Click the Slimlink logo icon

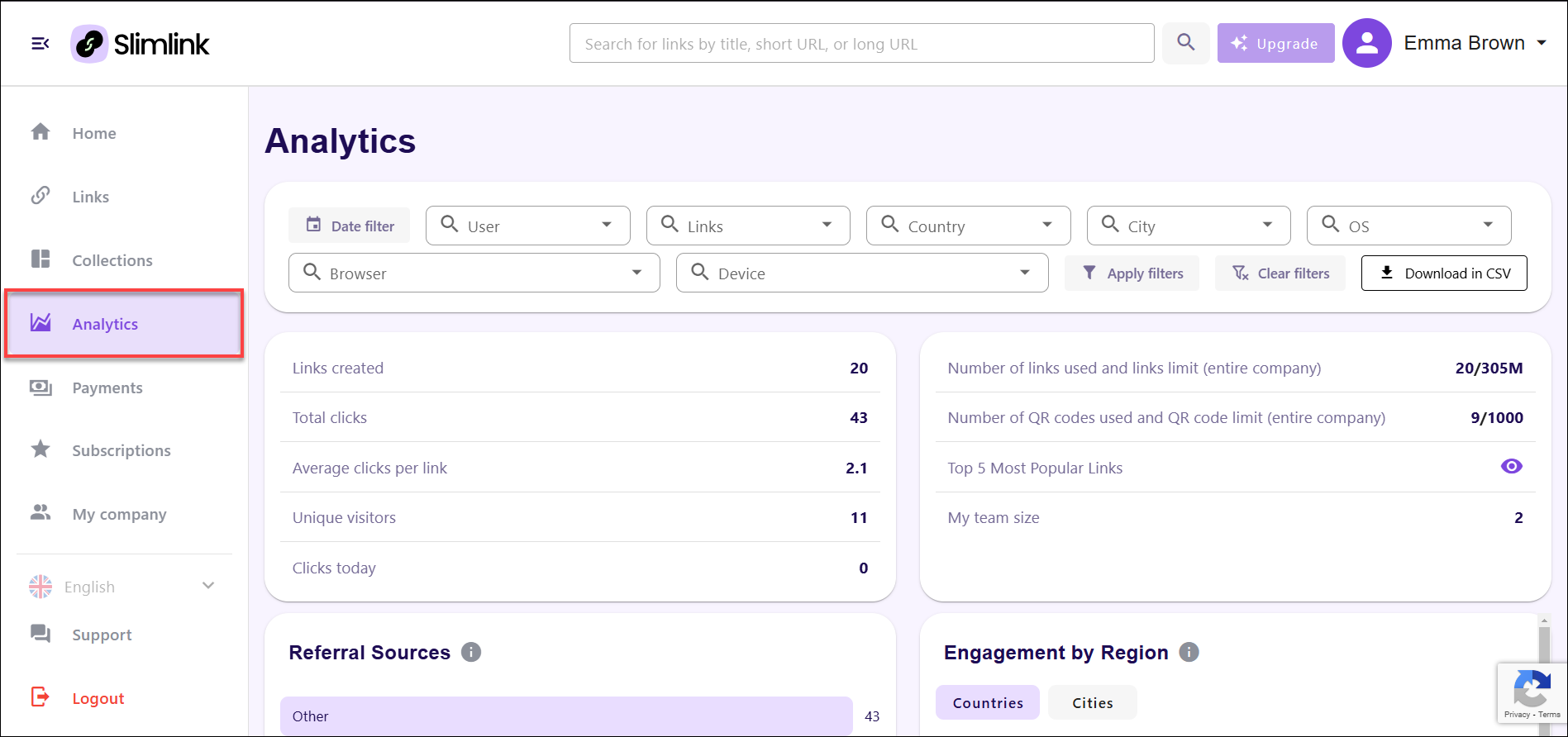[89, 44]
